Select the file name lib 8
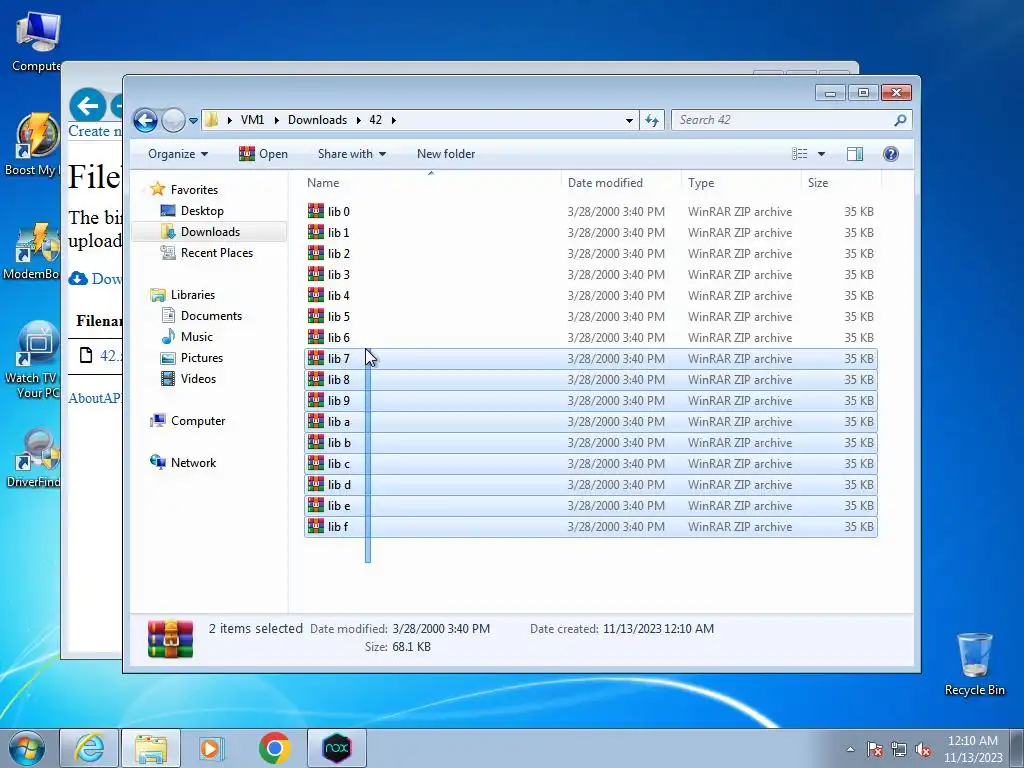 [338, 379]
